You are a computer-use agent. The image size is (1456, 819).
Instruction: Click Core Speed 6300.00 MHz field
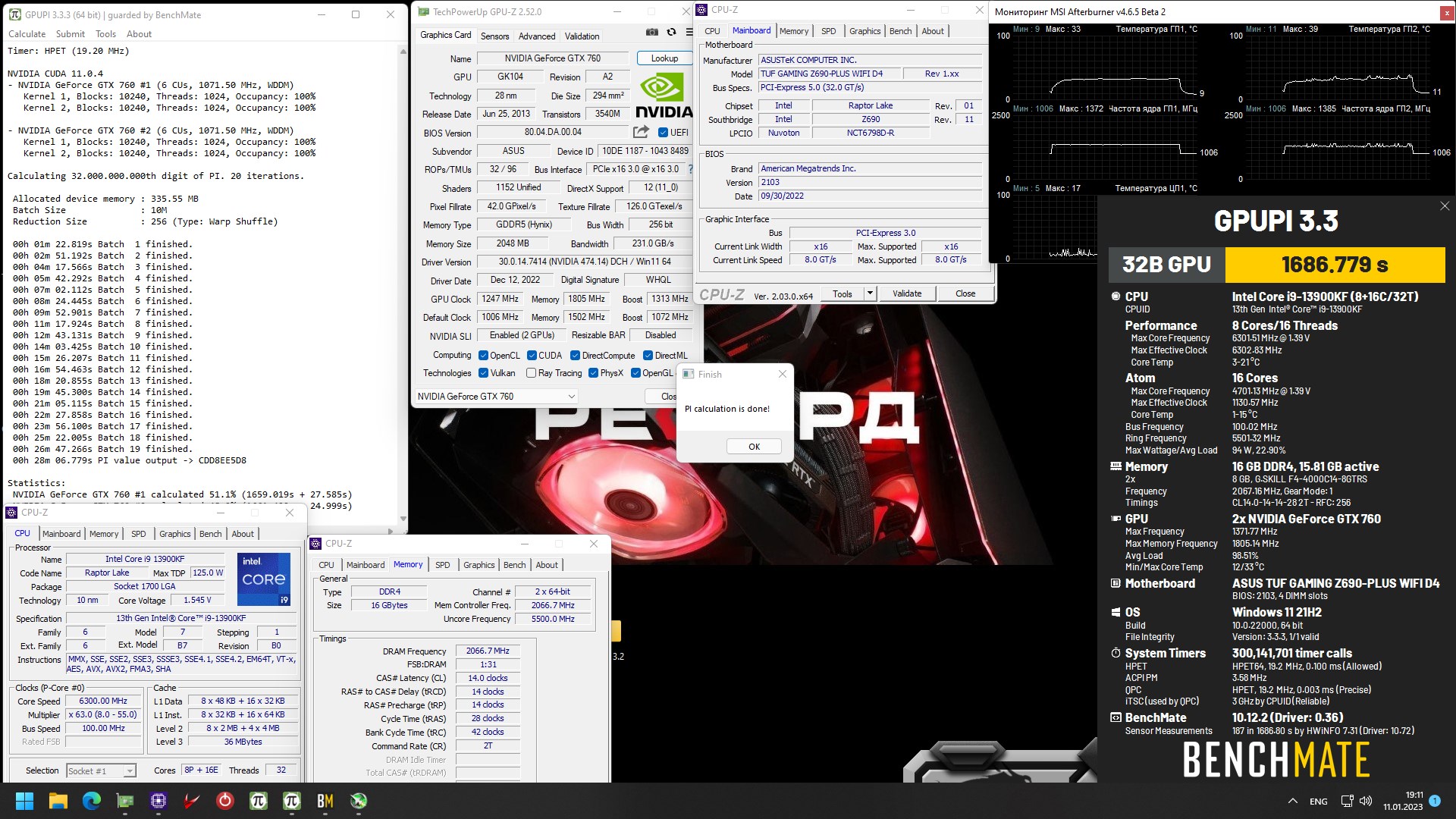click(x=104, y=701)
